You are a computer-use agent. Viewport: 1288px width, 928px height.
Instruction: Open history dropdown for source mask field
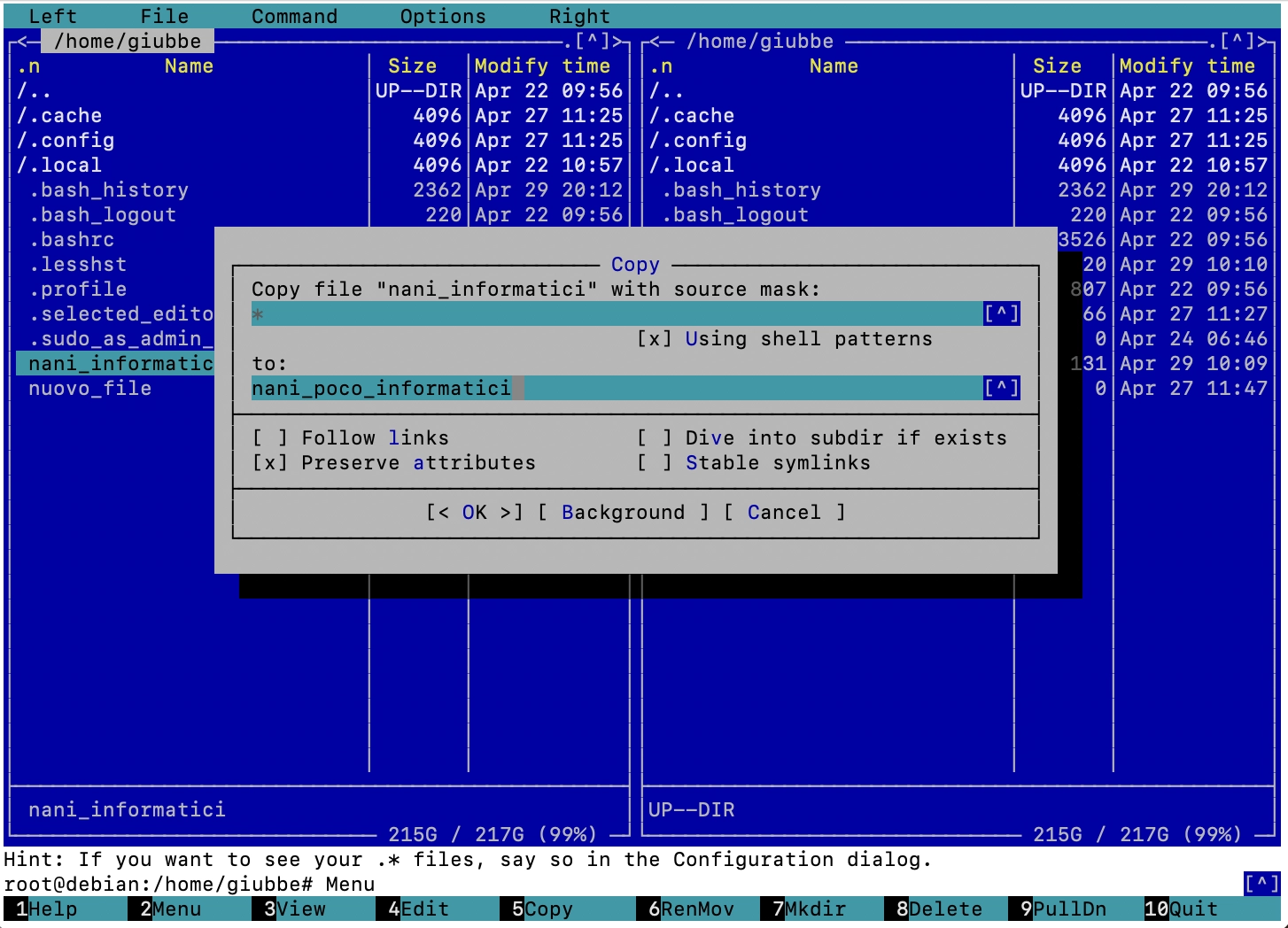pos(1001,313)
